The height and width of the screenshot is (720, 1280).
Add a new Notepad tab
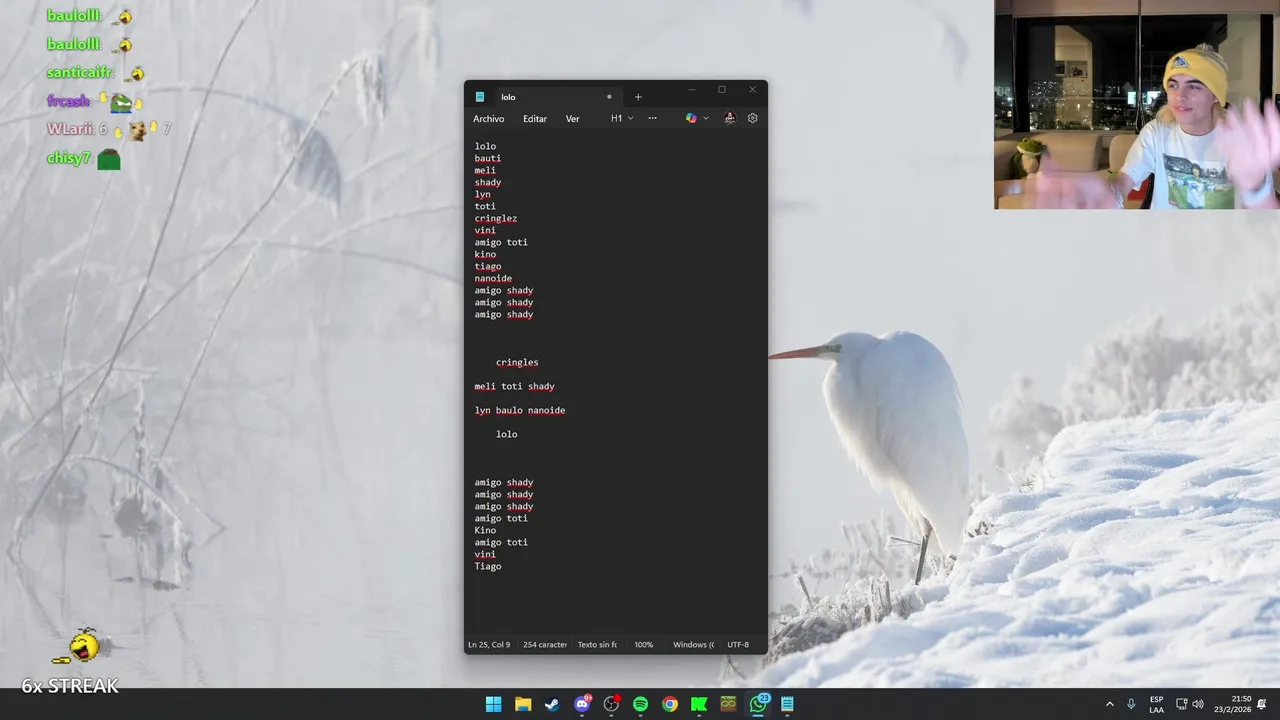tap(638, 97)
